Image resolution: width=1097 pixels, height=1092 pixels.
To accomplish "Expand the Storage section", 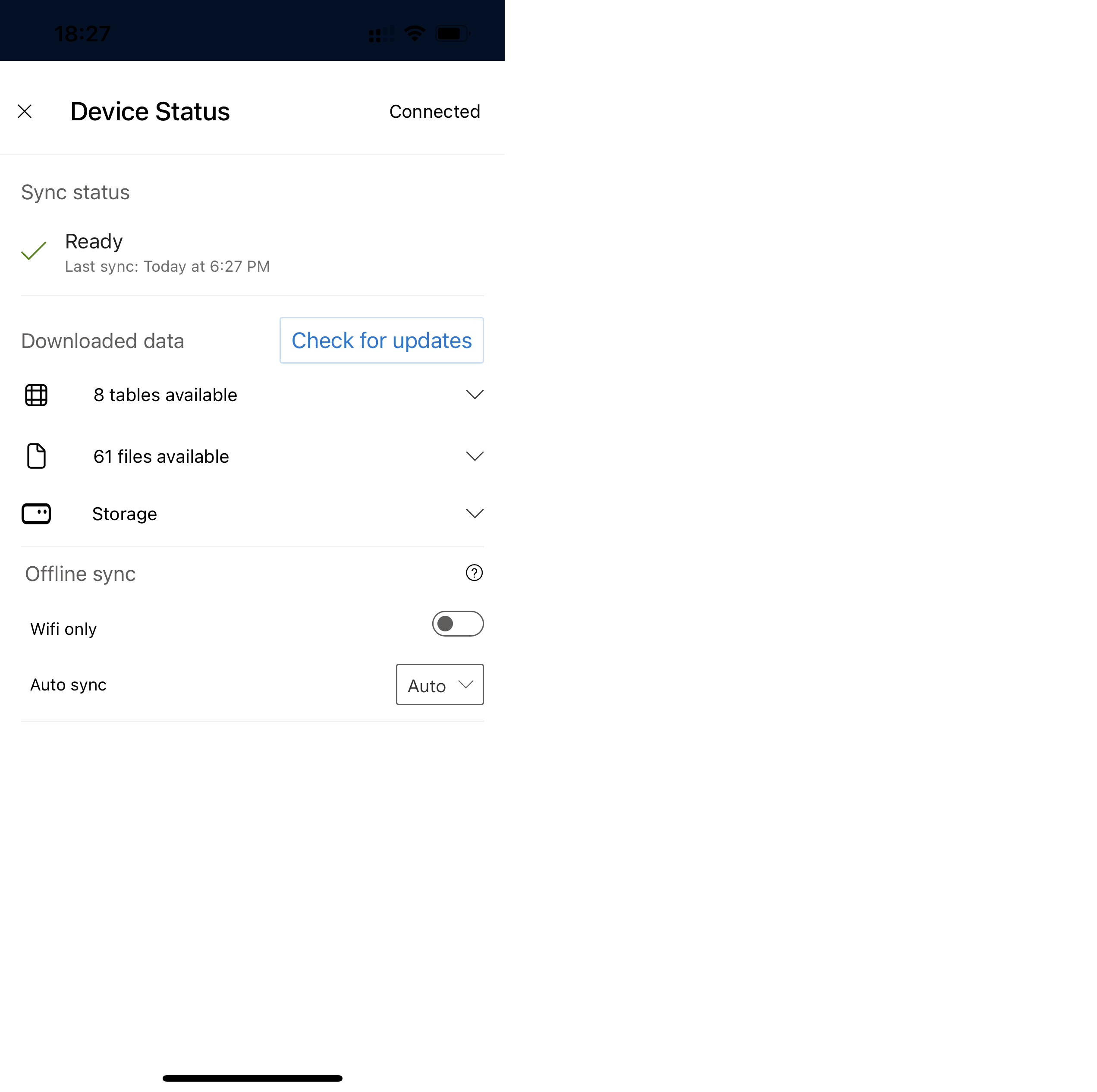I will click(x=474, y=513).
